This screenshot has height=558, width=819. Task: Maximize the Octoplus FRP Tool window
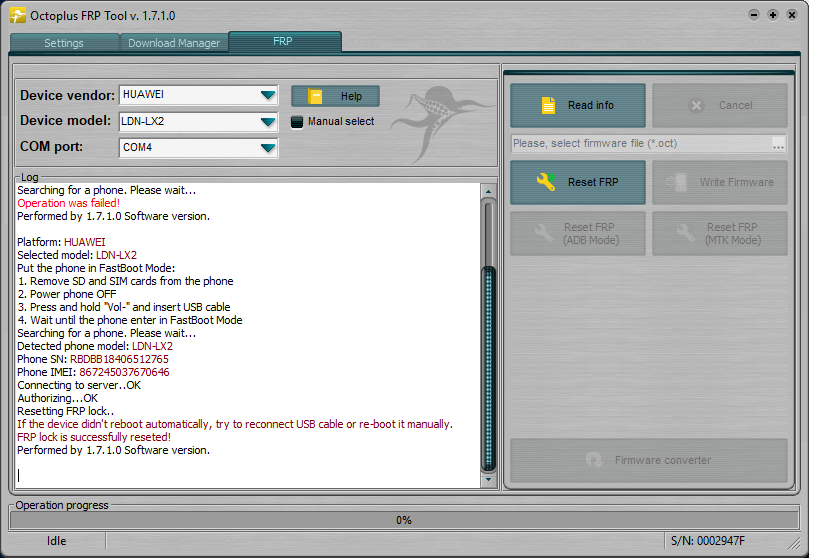point(773,15)
